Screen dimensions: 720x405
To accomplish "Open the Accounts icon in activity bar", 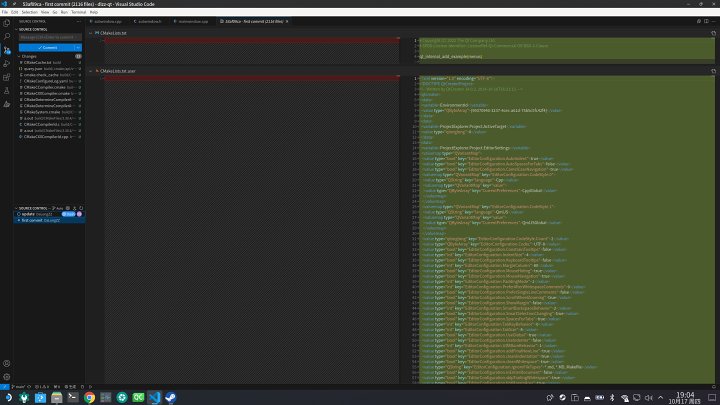I will (x=6, y=363).
